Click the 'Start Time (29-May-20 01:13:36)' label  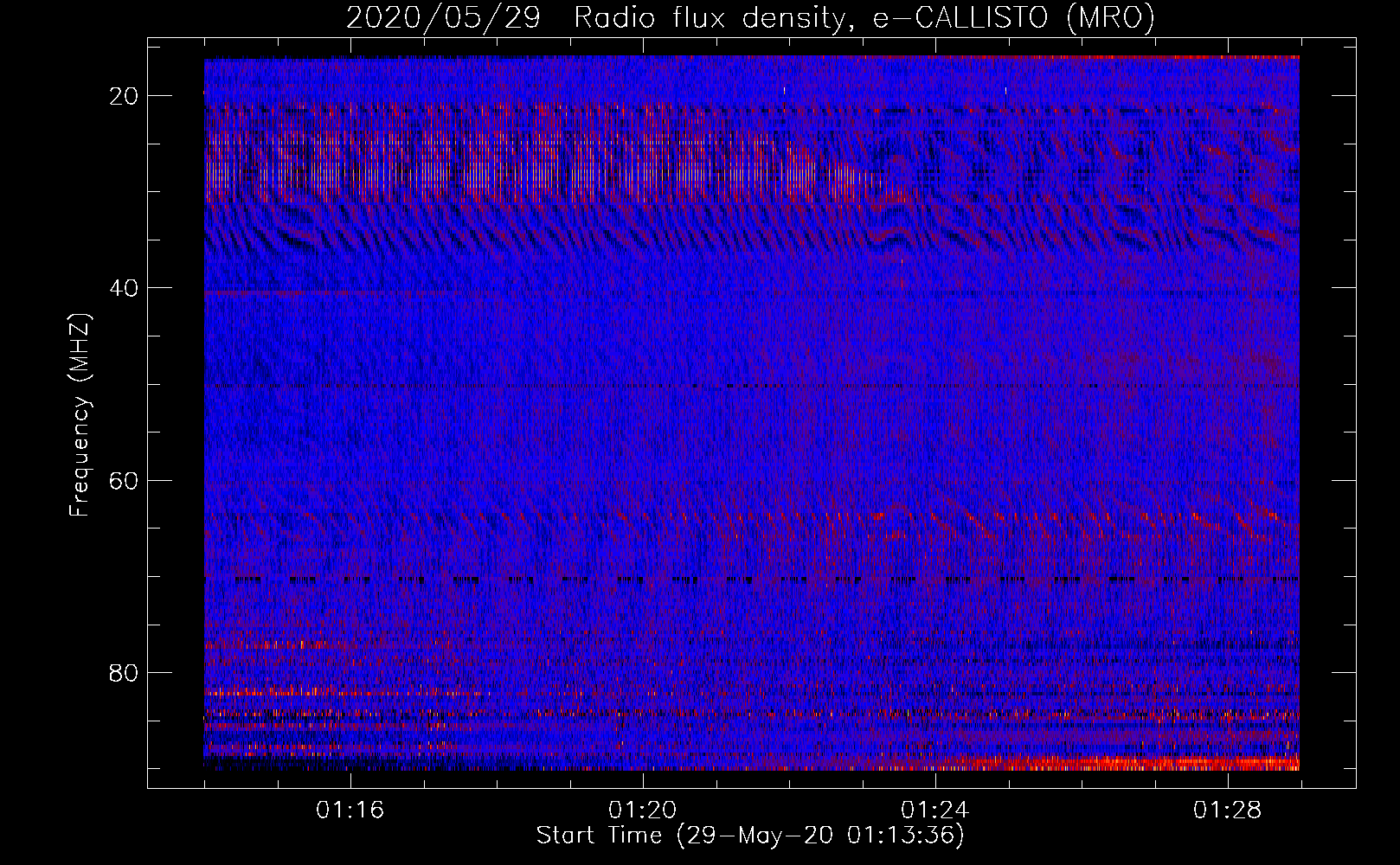tap(750, 836)
